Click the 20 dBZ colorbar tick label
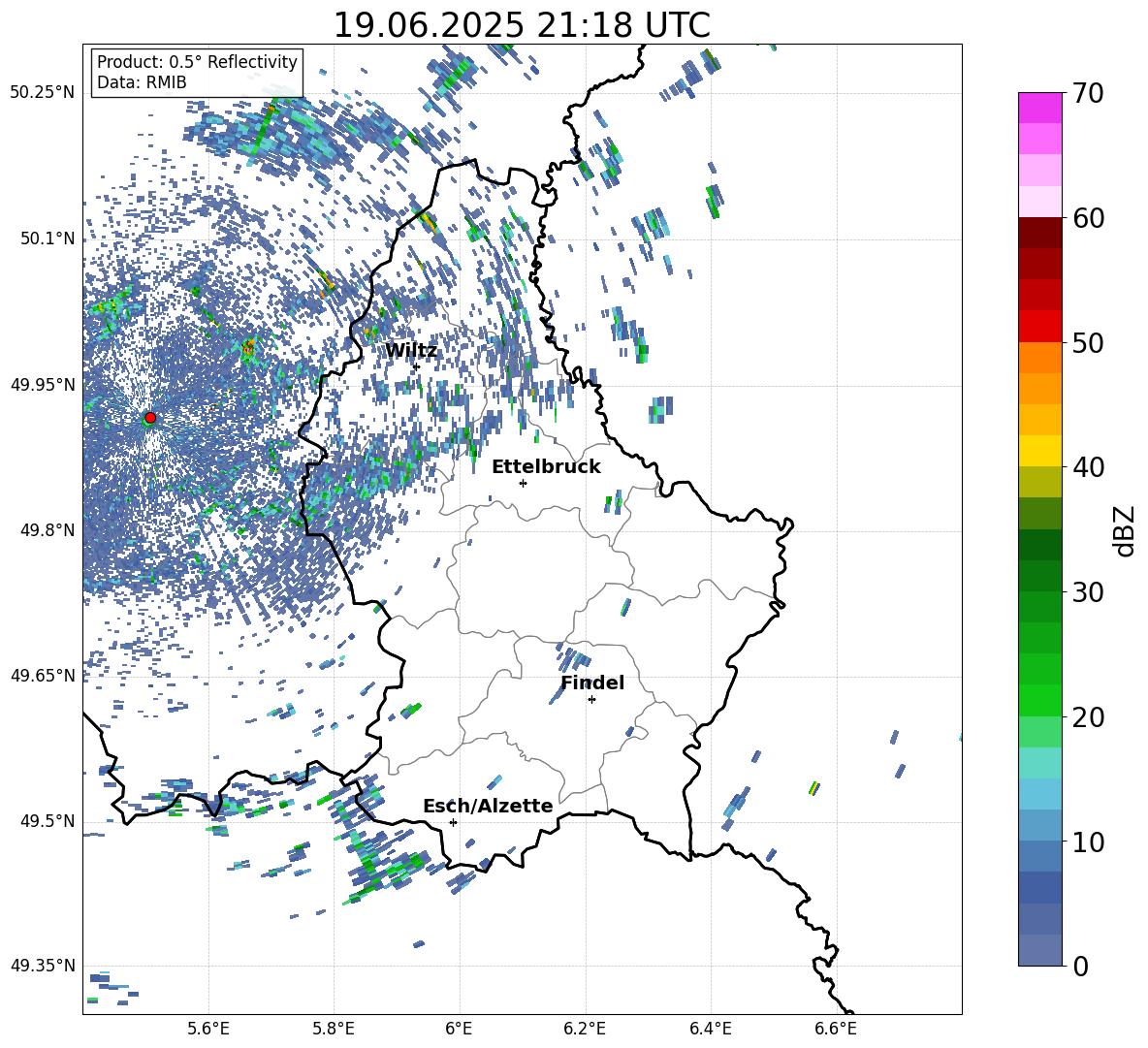The height and width of the screenshot is (1048, 1148). click(1087, 717)
